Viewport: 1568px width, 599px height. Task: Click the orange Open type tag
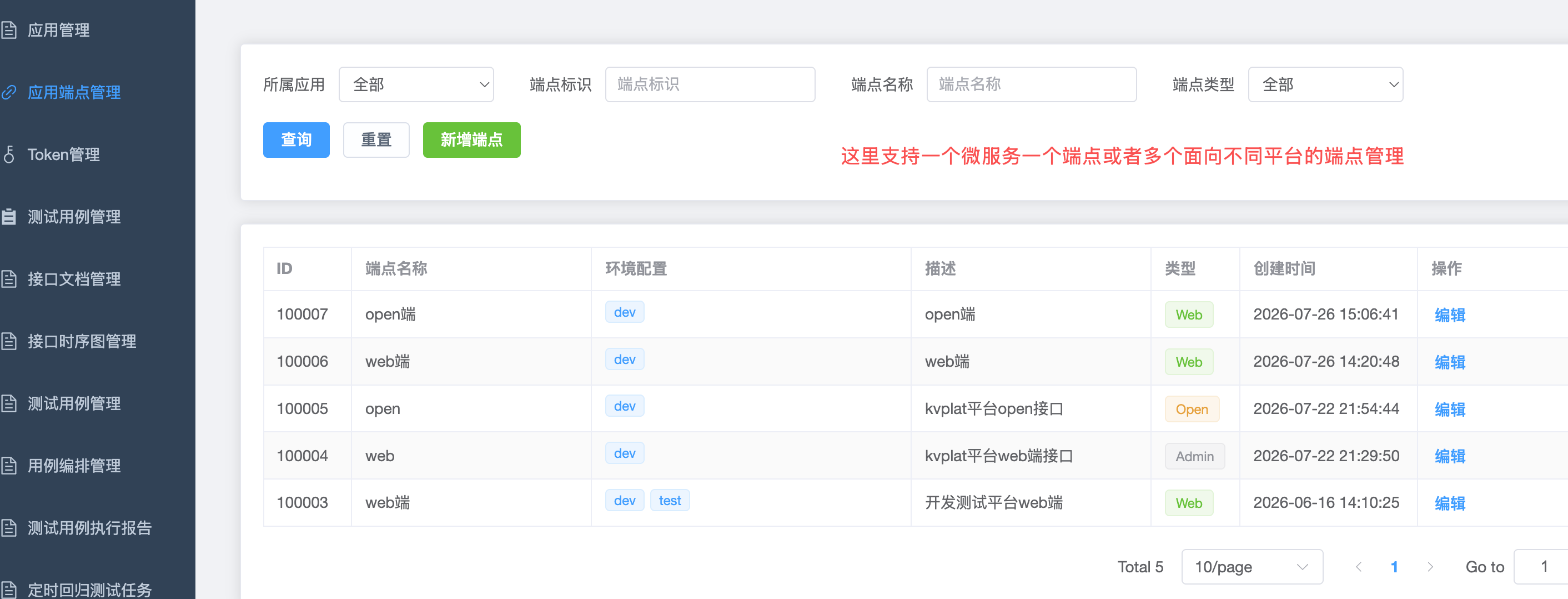(1192, 409)
